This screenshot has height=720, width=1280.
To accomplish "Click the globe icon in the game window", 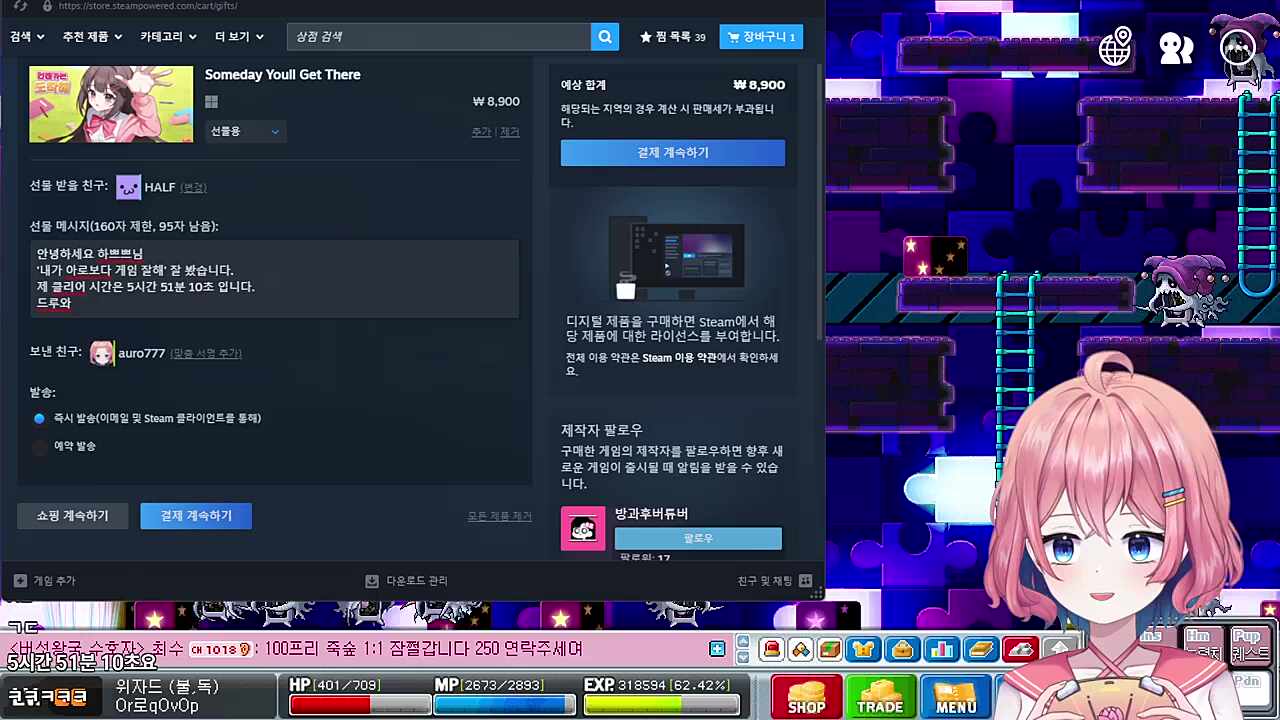I will point(1115,47).
